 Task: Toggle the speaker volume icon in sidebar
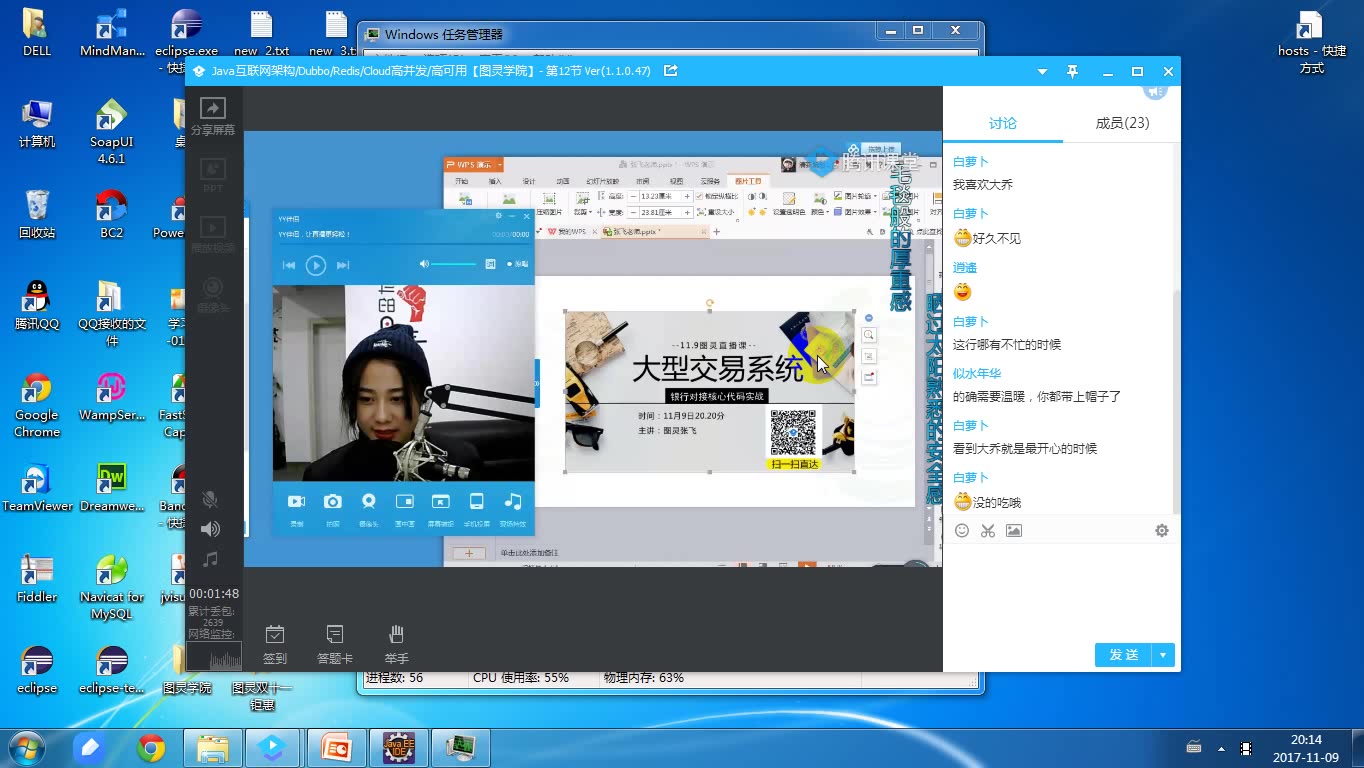click(x=210, y=529)
